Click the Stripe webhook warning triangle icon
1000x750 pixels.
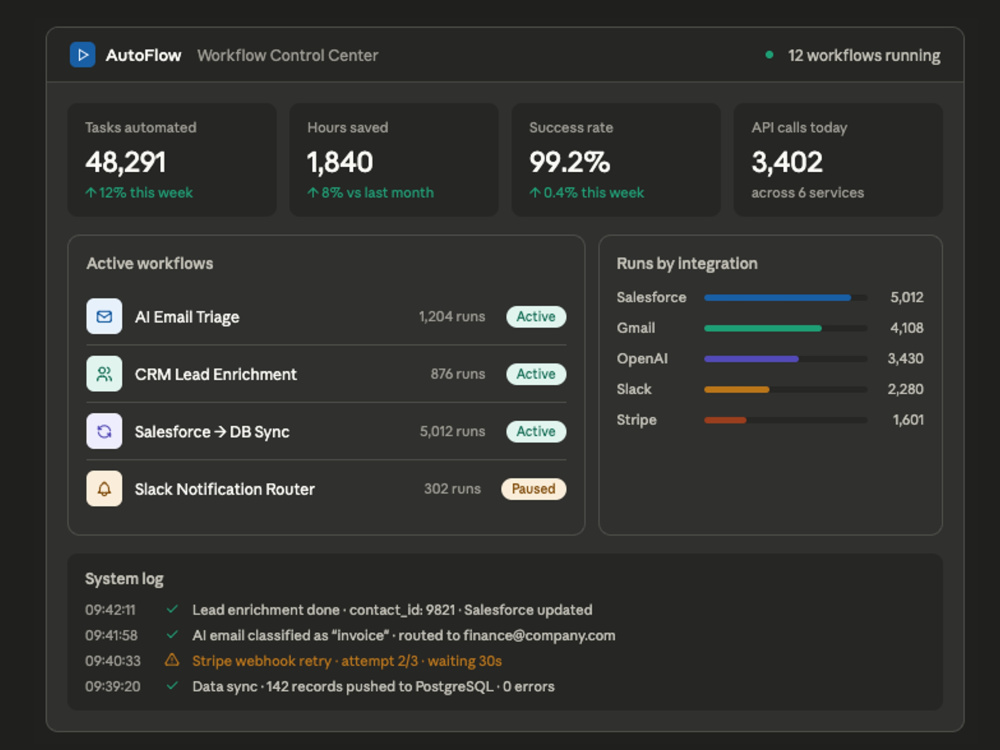pos(172,660)
